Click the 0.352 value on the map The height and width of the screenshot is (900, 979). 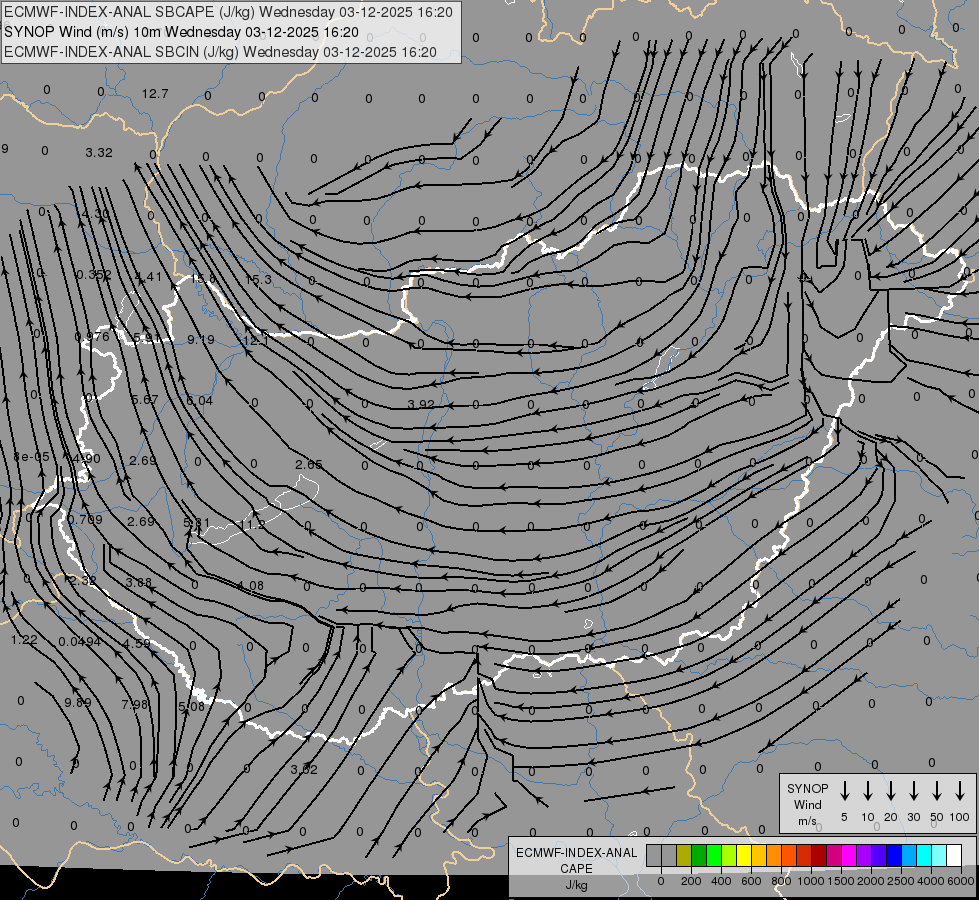[x=94, y=275]
